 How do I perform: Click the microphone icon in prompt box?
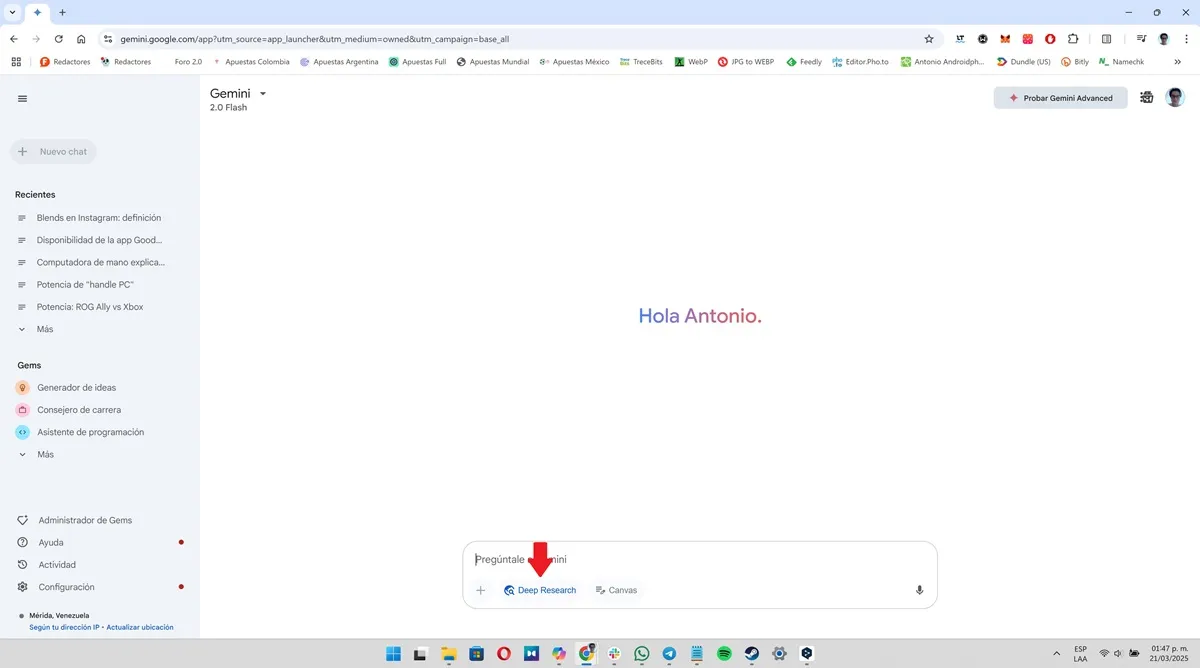click(919, 590)
